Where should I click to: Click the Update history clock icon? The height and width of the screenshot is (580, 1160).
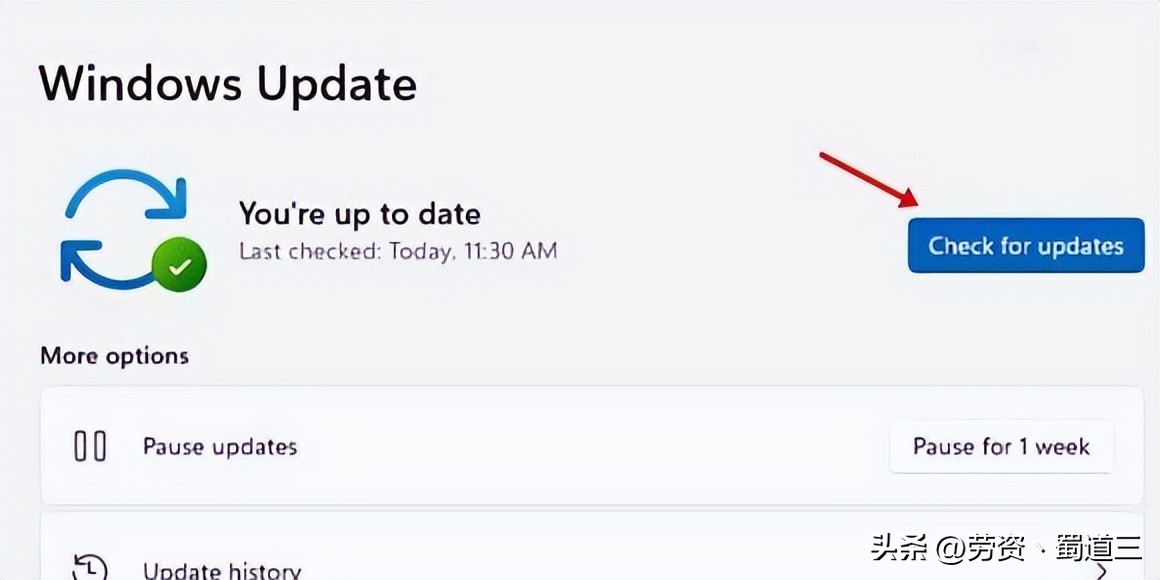[90, 567]
